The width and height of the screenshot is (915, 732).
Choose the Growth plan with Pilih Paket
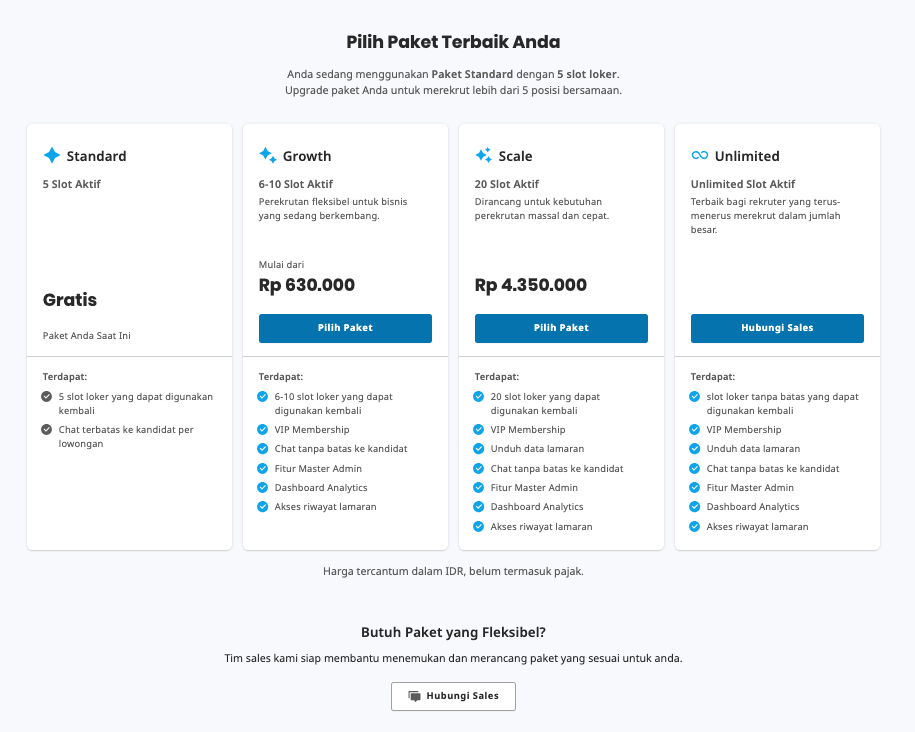pyautogui.click(x=345, y=328)
